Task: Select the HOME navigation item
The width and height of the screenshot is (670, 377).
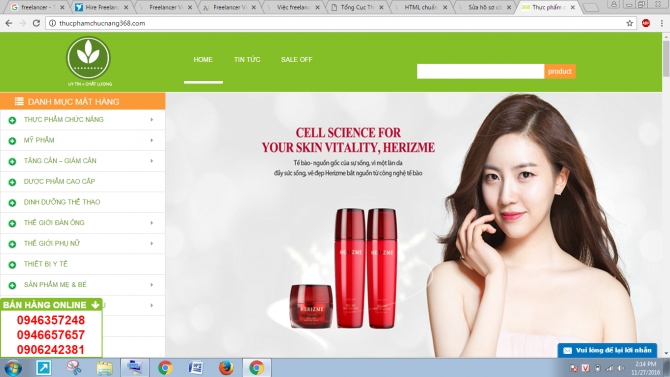Action: [203, 59]
